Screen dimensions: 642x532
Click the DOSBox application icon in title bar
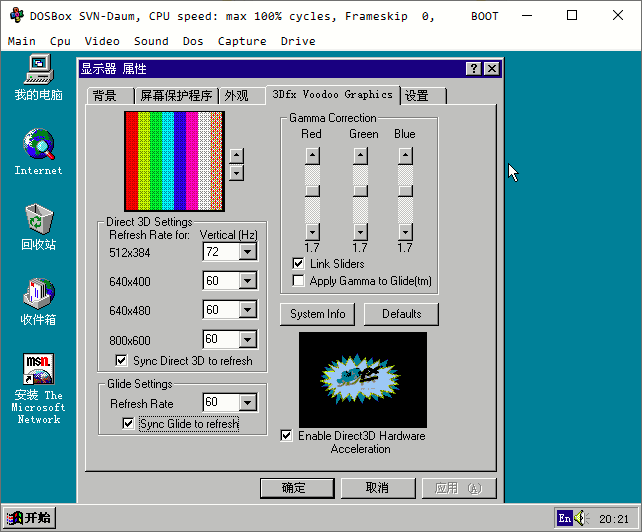pos(17,16)
